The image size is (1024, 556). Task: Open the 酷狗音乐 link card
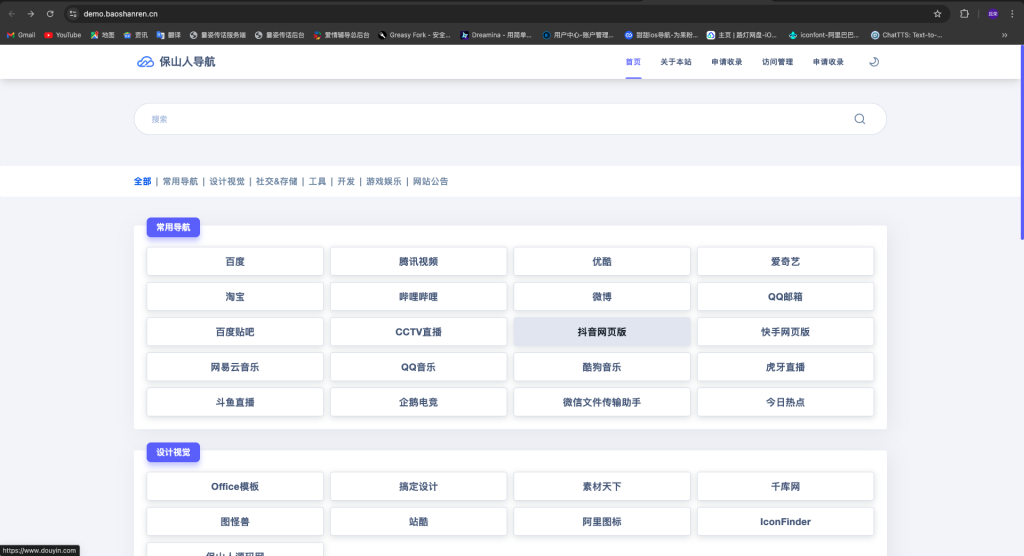(x=602, y=367)
